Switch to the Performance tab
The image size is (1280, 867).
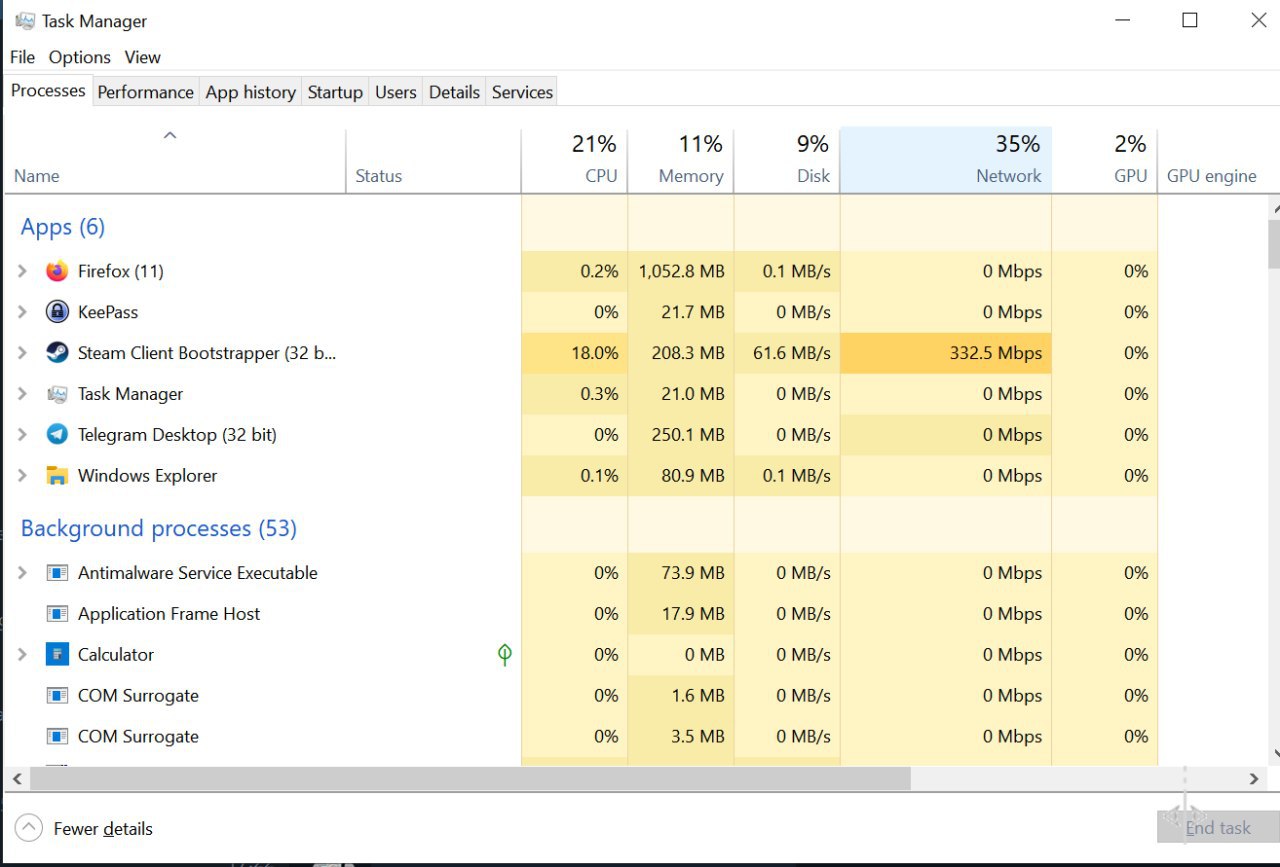(x=145, y=92)
